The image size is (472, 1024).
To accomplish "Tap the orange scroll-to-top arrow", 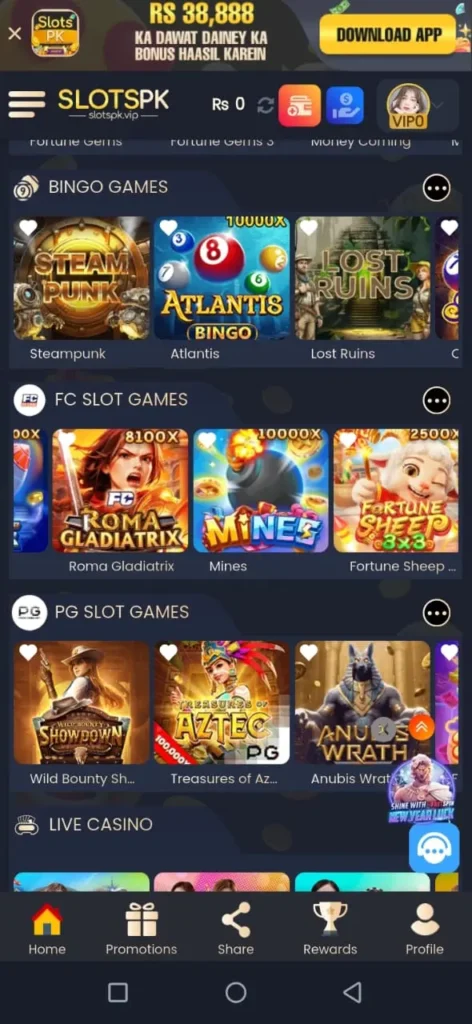I will point(422,728).
